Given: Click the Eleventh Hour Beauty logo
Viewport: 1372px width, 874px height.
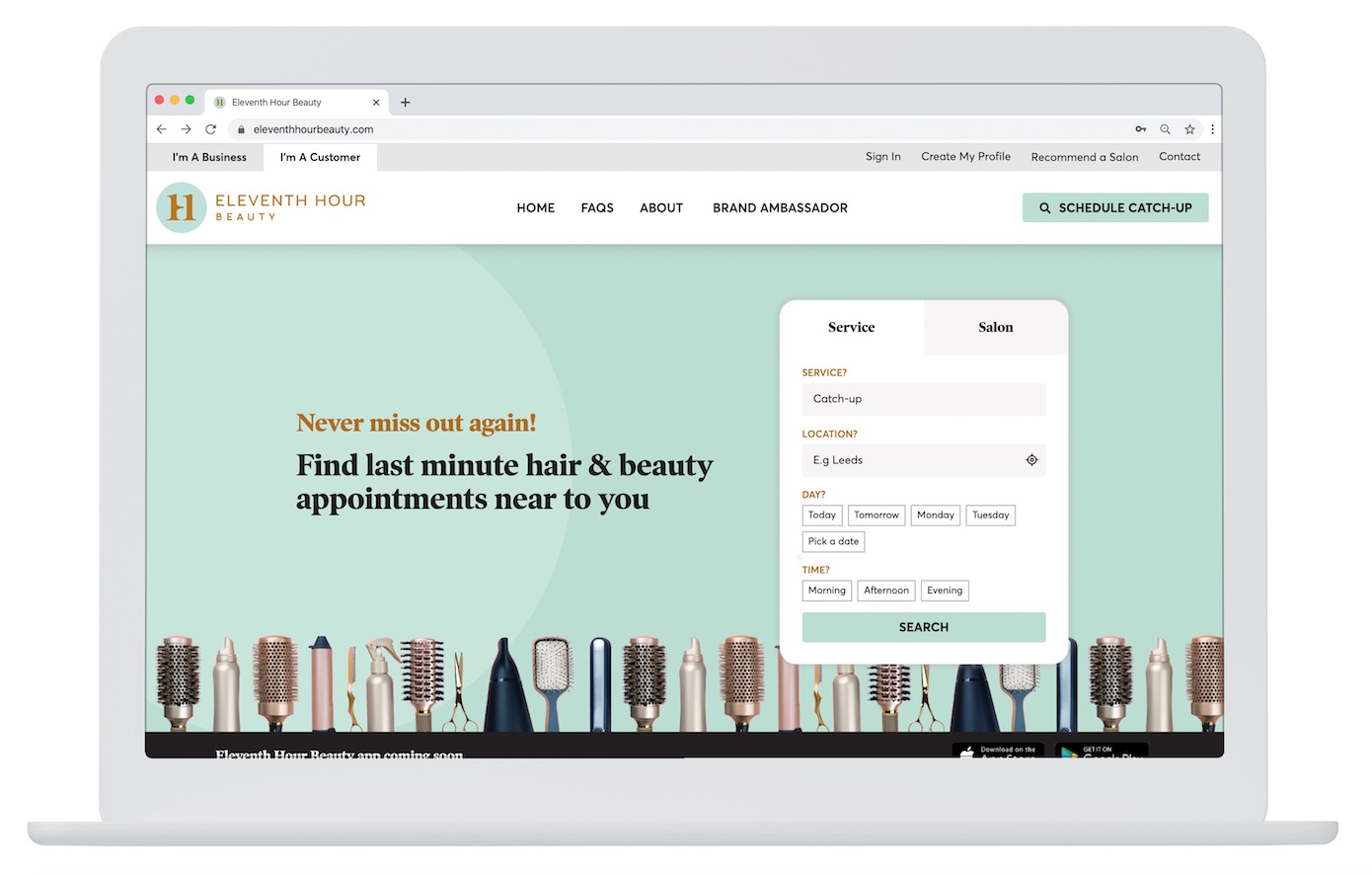Looking at the screenshot, I should pyautogui.click(x=262, y=207).
